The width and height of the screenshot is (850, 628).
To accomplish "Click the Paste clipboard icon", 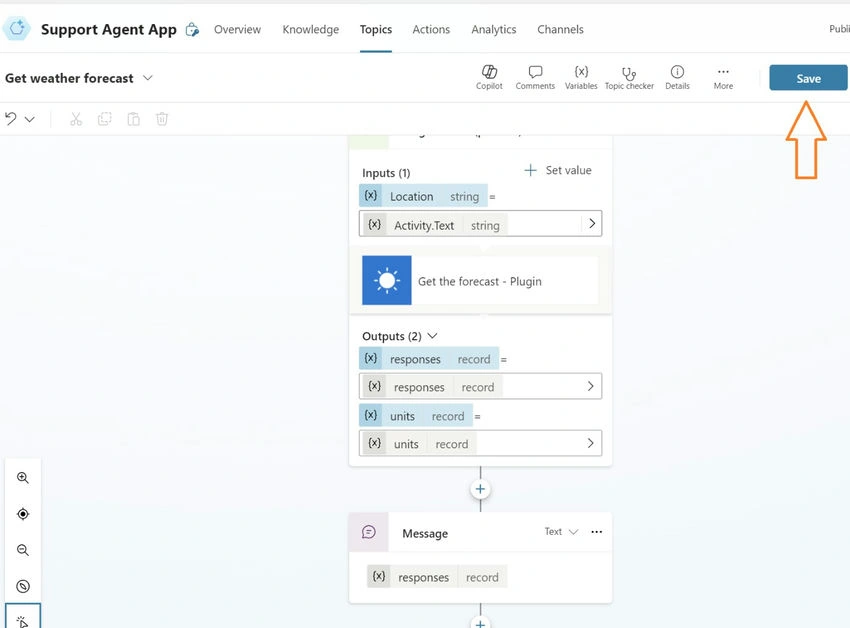I will [133, 119].
